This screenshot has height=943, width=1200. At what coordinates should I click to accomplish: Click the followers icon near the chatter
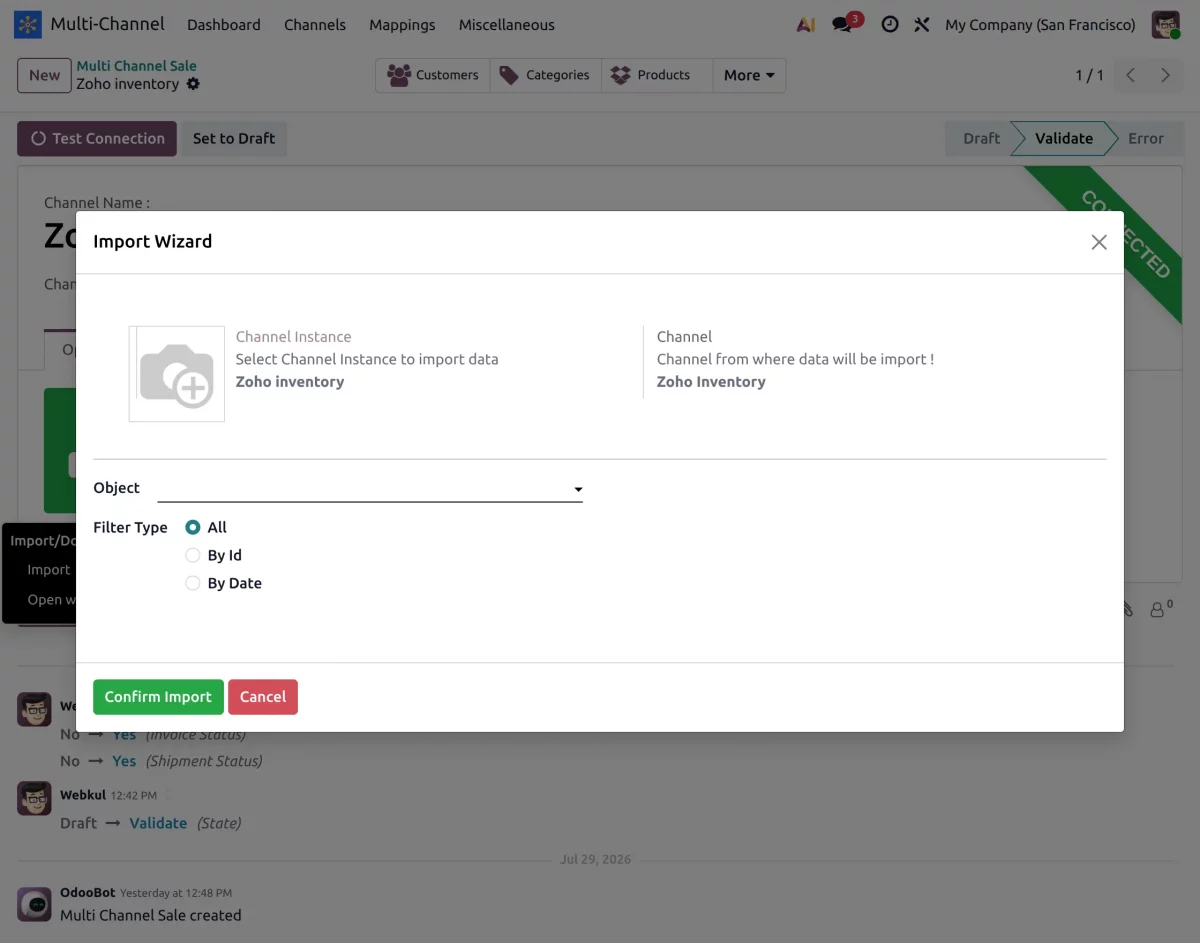click(1160, 608)
